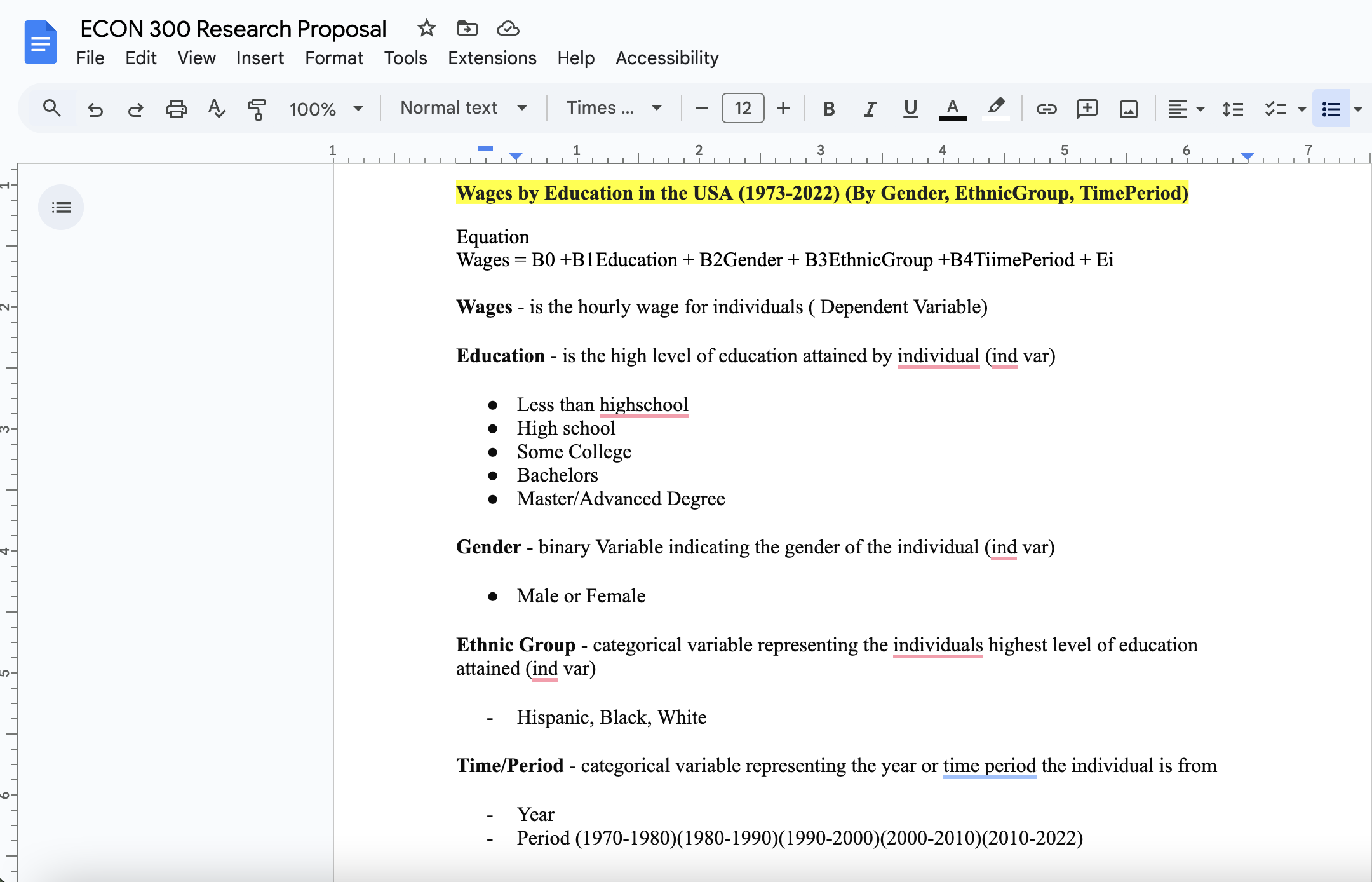The image size is (1372, 882).
Task: Add a comment using the toolbar icon
Action: click(1087, 109)
